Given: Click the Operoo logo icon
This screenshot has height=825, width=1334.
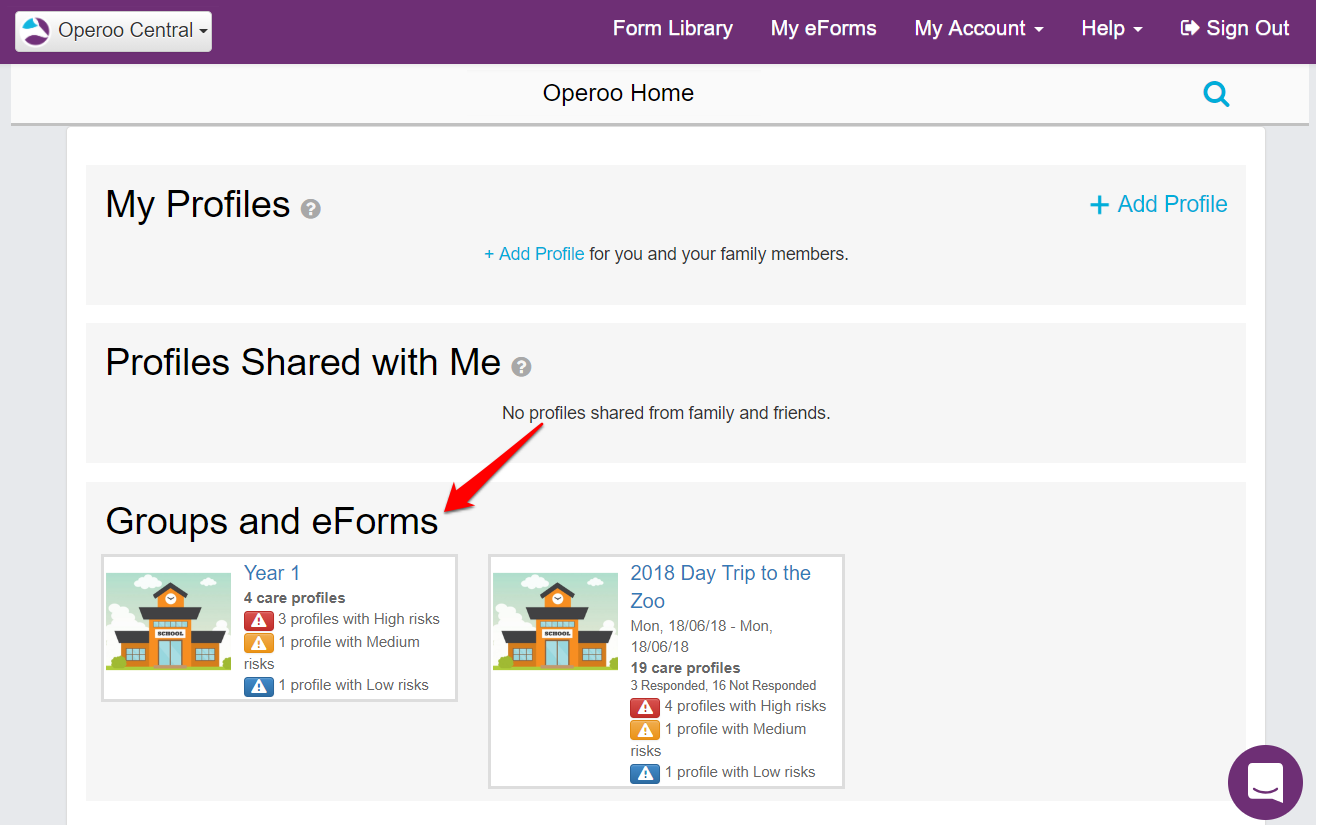Looking at the screenshot, I should coord(35,31).
